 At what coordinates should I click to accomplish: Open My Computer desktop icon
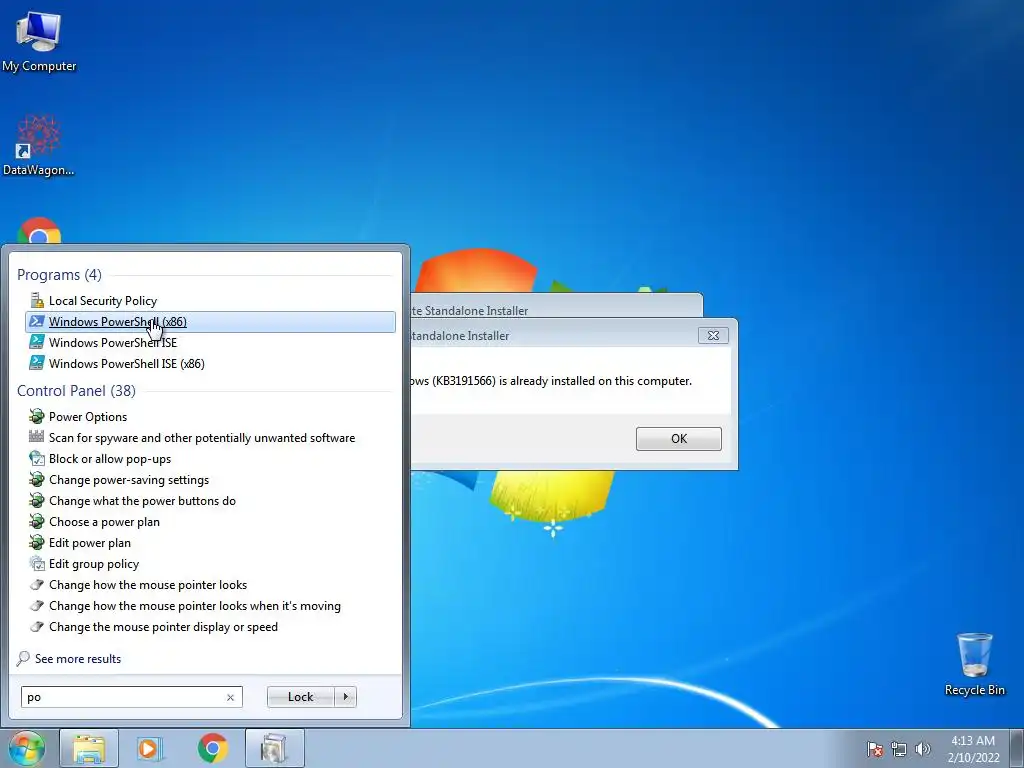pyautogui.click(x=39, y=41)
